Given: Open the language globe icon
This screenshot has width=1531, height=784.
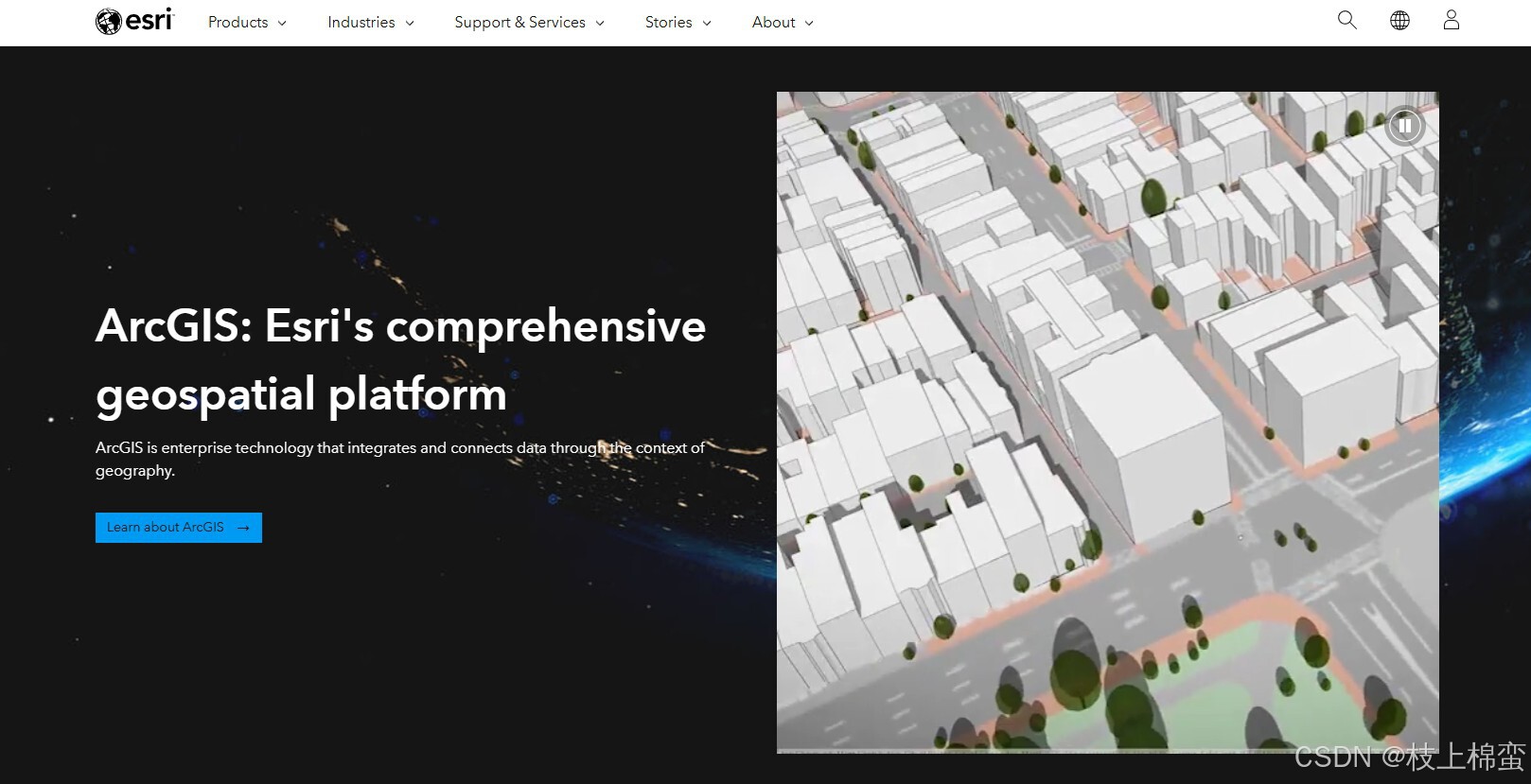Looking at the screenshot, I should 1399,20.
